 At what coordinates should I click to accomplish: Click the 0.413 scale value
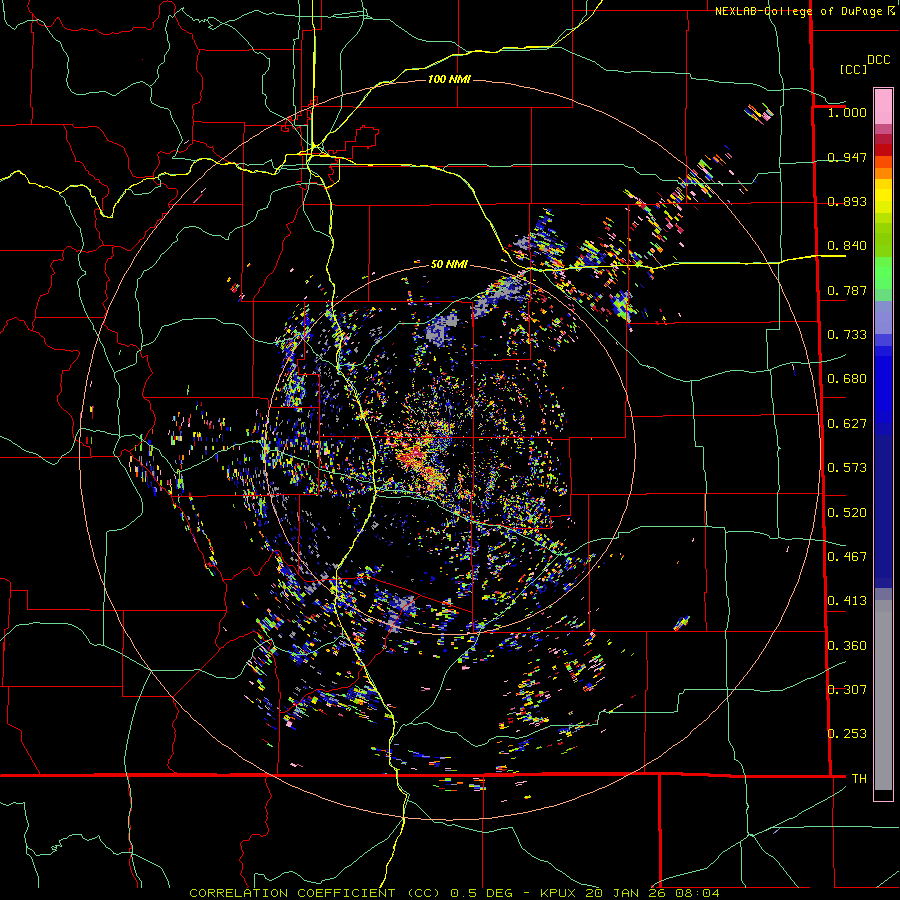pyautogui.click(x=847, y=601)
